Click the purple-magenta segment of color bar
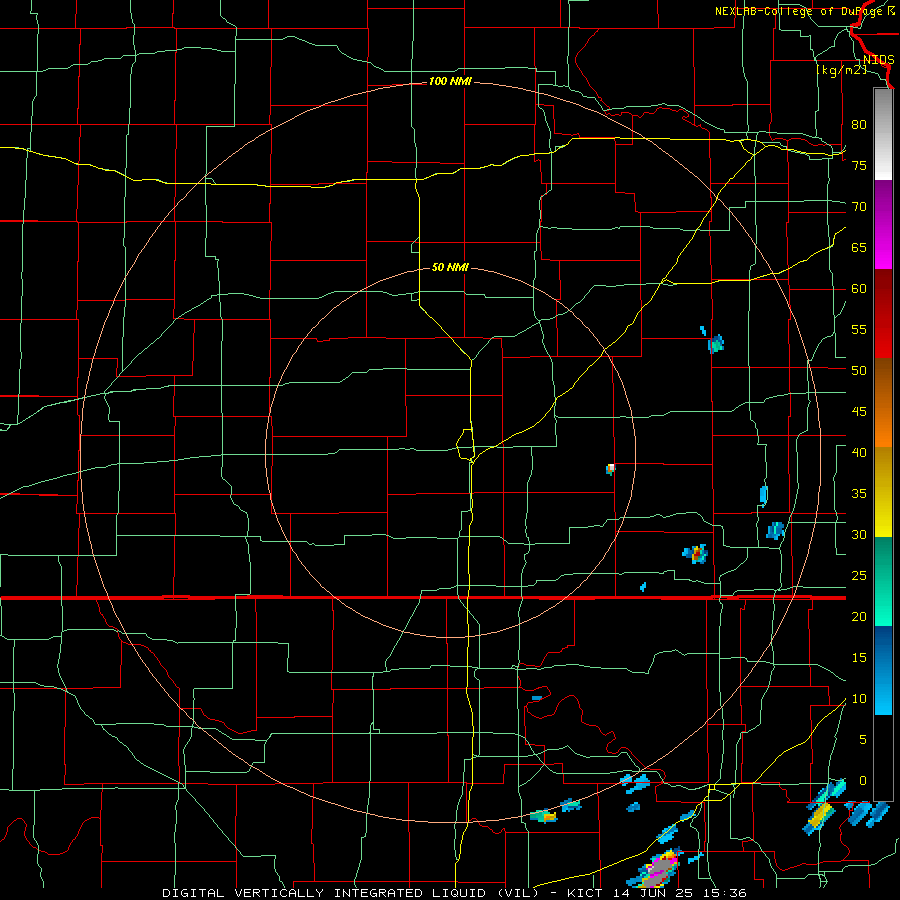The height and width of the screenshot is (900, 900). tap(883, 224)
